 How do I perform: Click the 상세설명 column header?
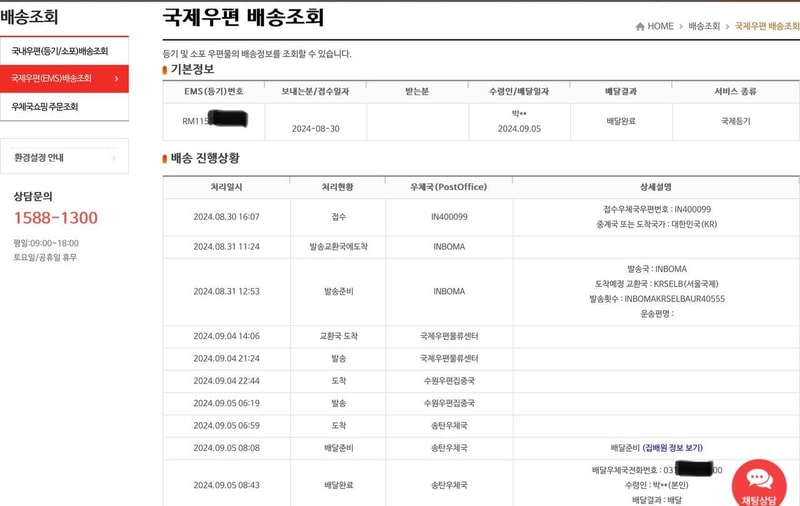[x=655, y=187]
